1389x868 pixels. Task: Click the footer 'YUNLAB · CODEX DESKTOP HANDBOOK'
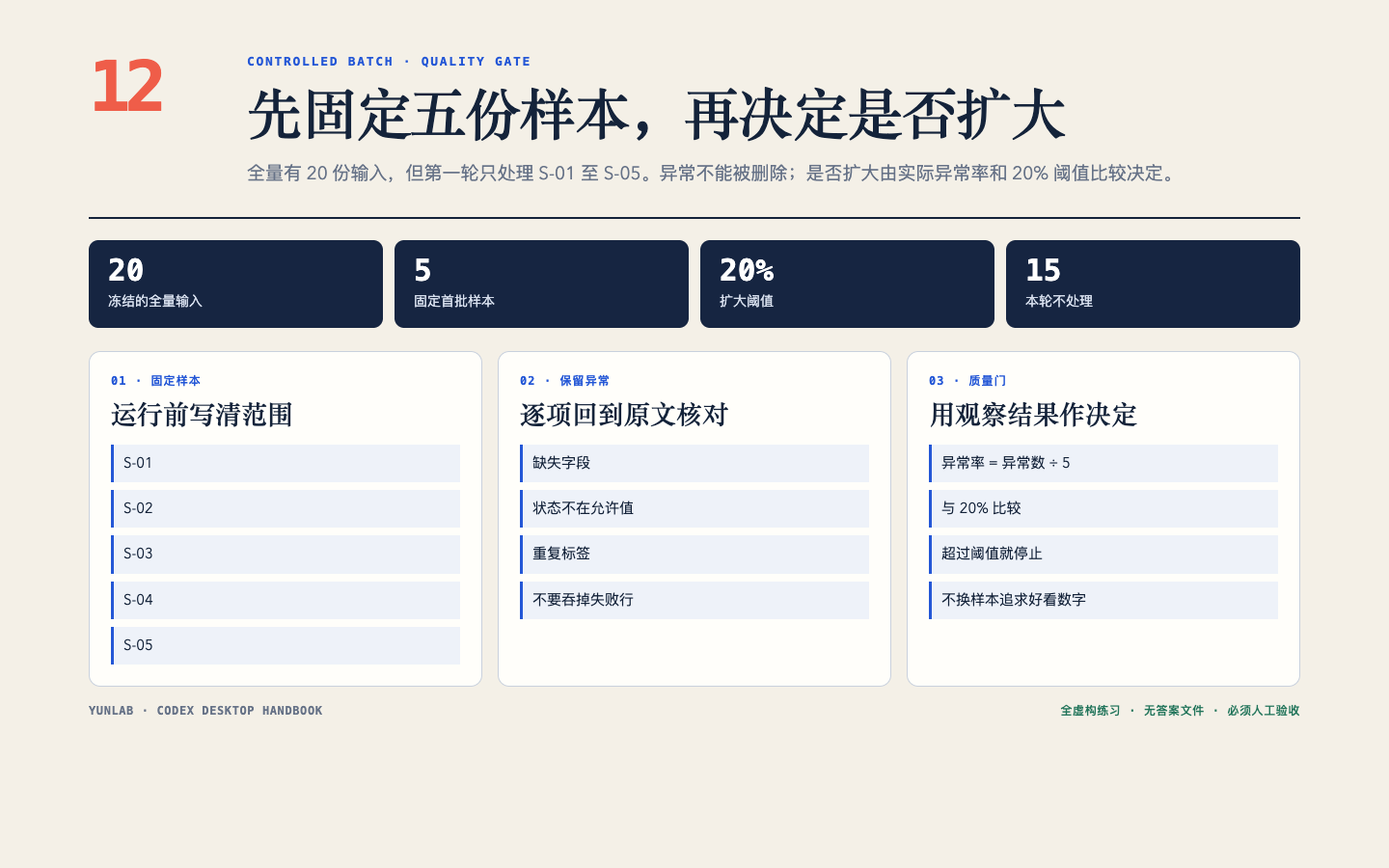coord(205,711)
